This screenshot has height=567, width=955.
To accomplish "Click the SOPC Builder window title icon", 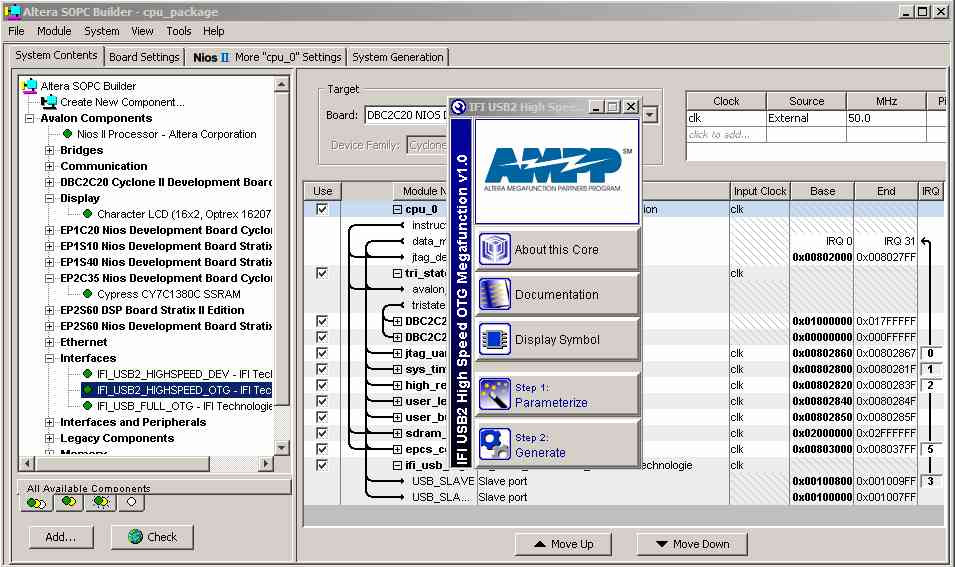I will coord(12,11).
